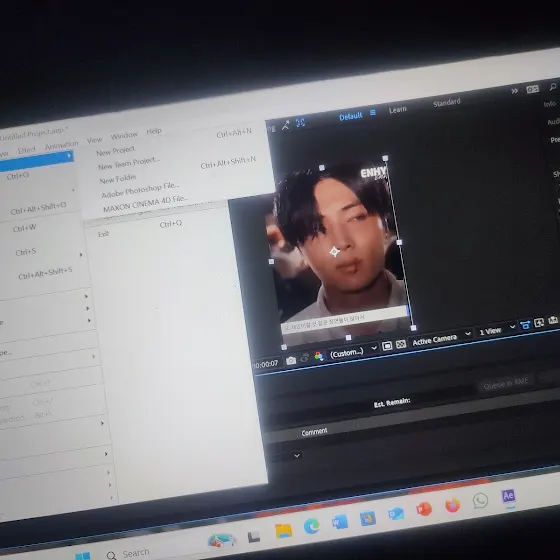The image size is (560, 560).
Task: Open WhatsApp from the taskbar
Action: point(480,501)
